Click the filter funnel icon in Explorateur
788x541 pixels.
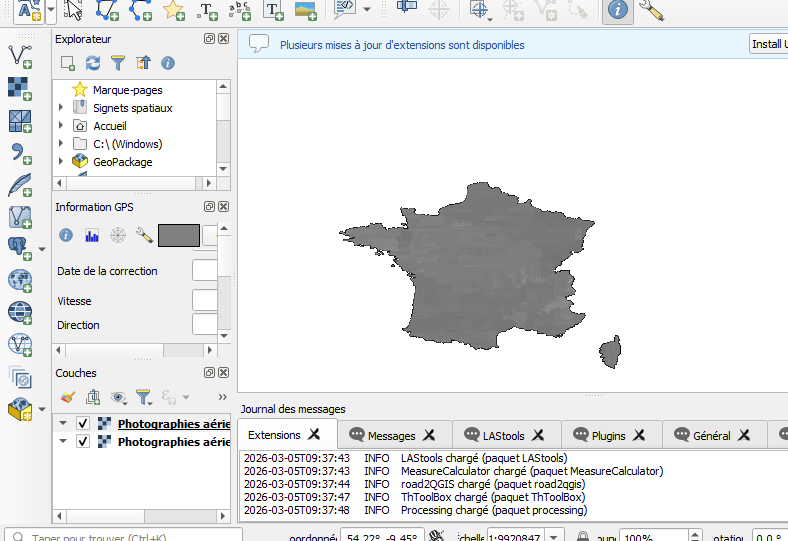click(118, 63)
